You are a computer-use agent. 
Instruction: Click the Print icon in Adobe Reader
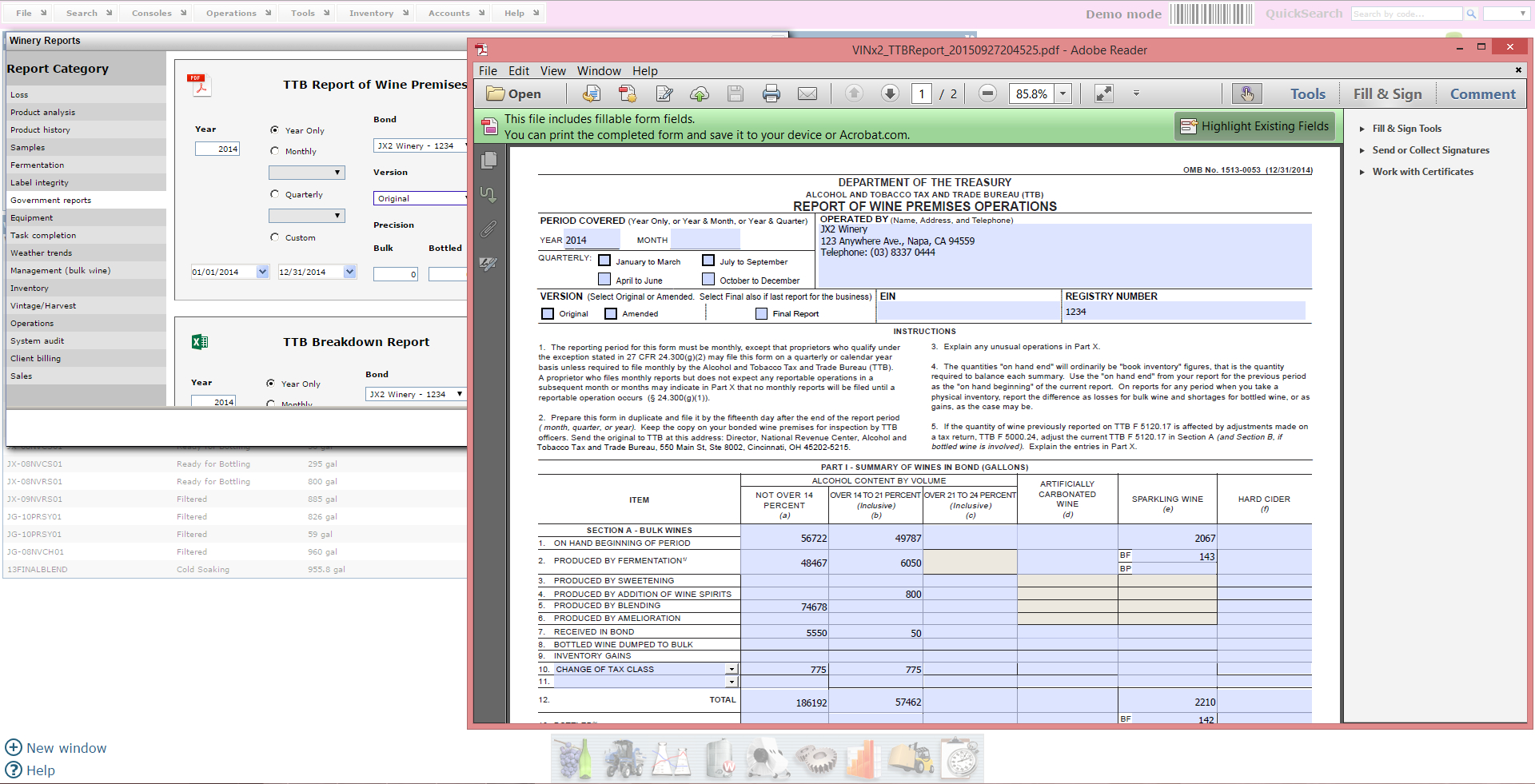771,94
